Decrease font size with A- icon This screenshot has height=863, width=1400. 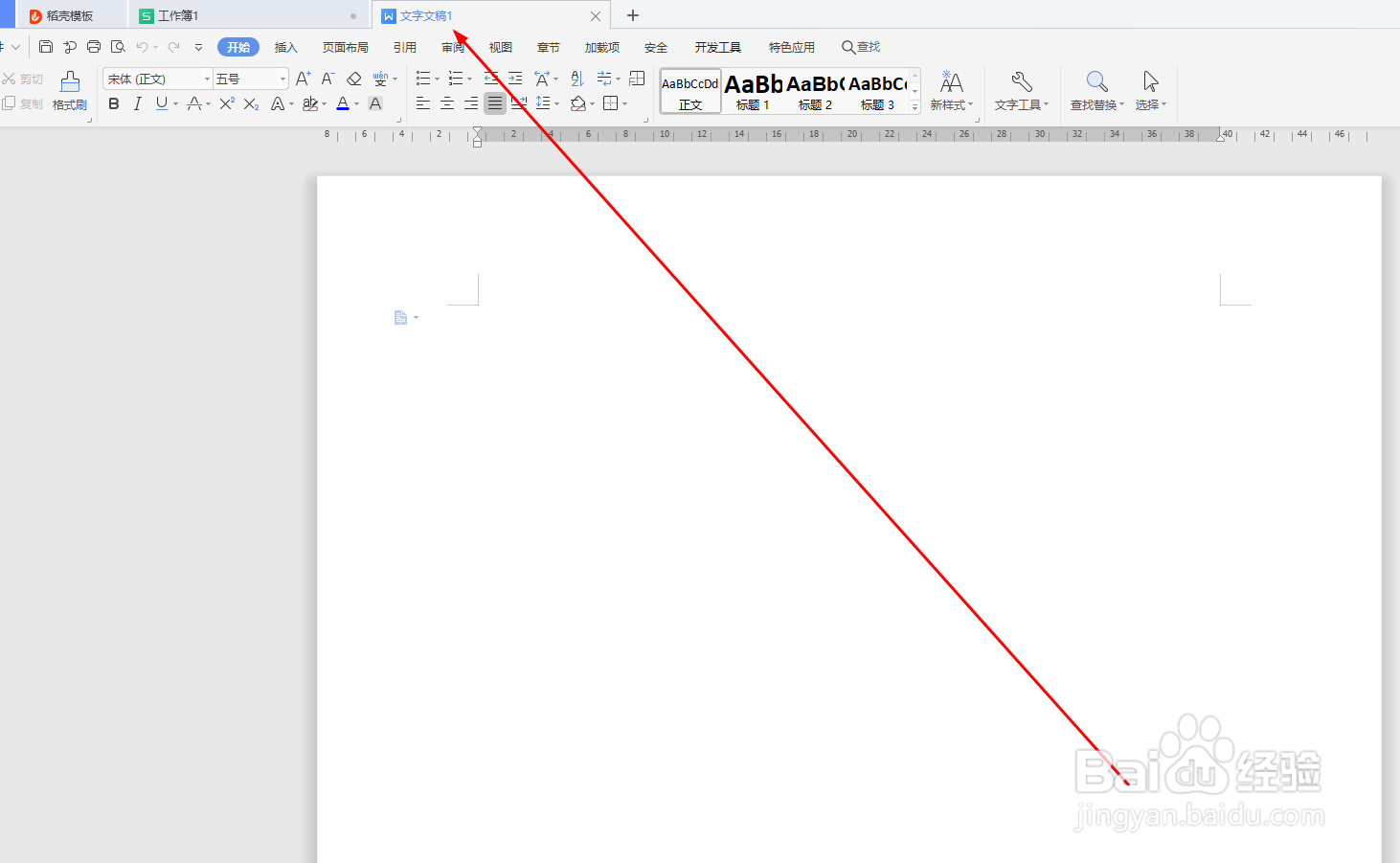[327, 79]
